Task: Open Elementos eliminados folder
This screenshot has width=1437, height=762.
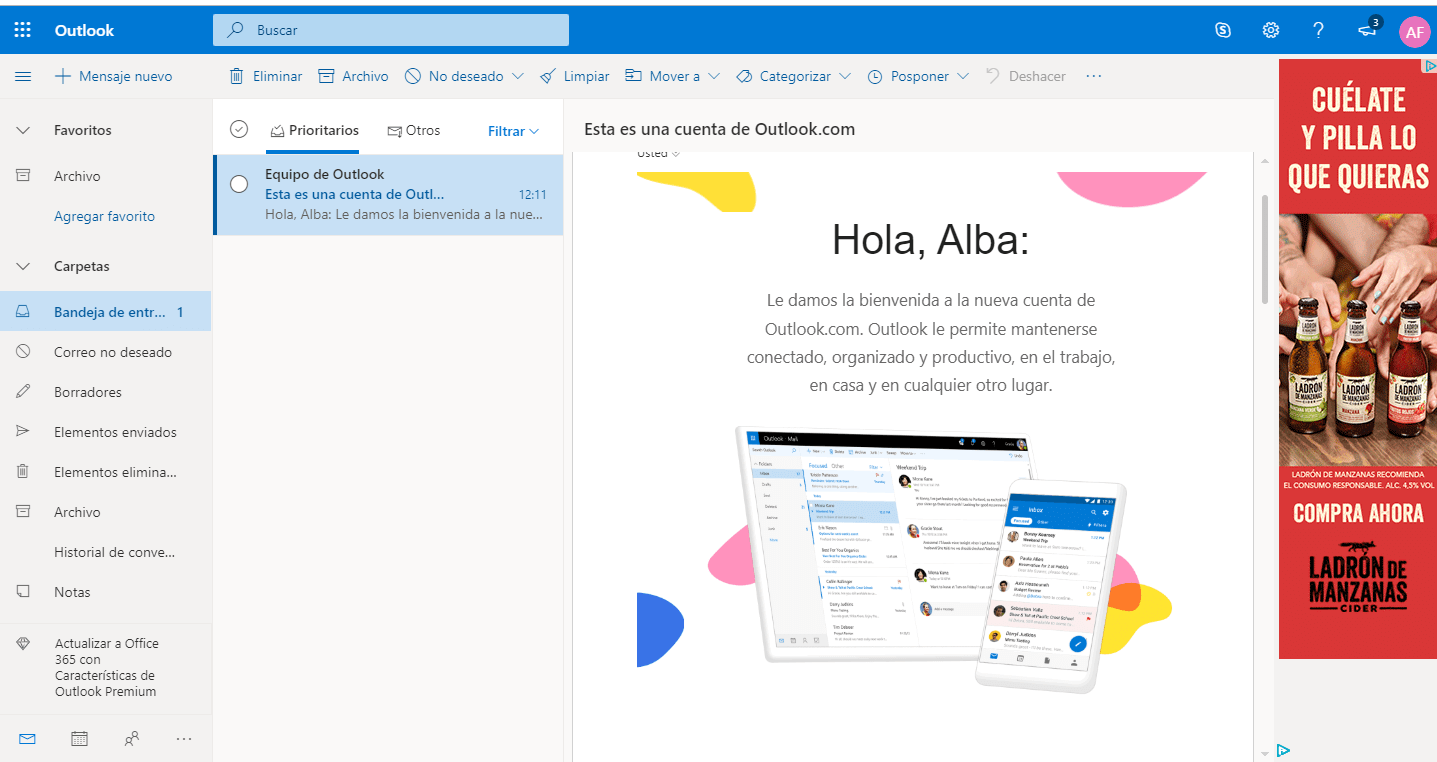Action: (x=105, y=472)
